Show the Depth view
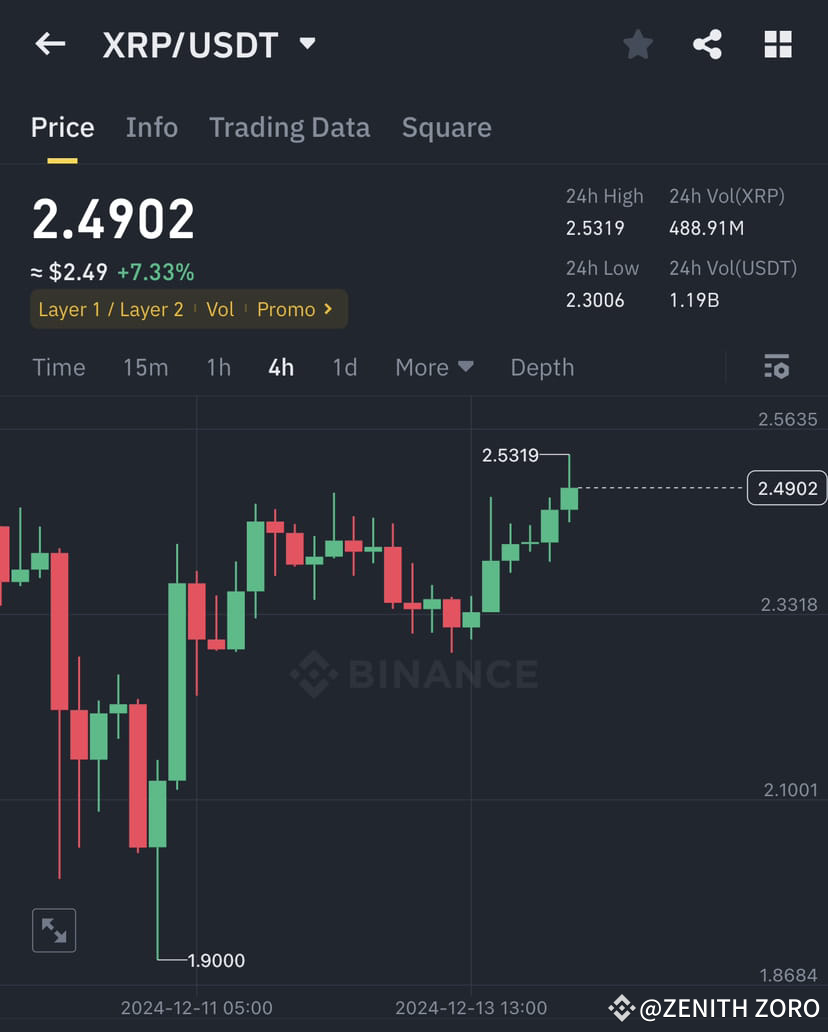This screenshot has height=1032, width=828. coord(542,367)
